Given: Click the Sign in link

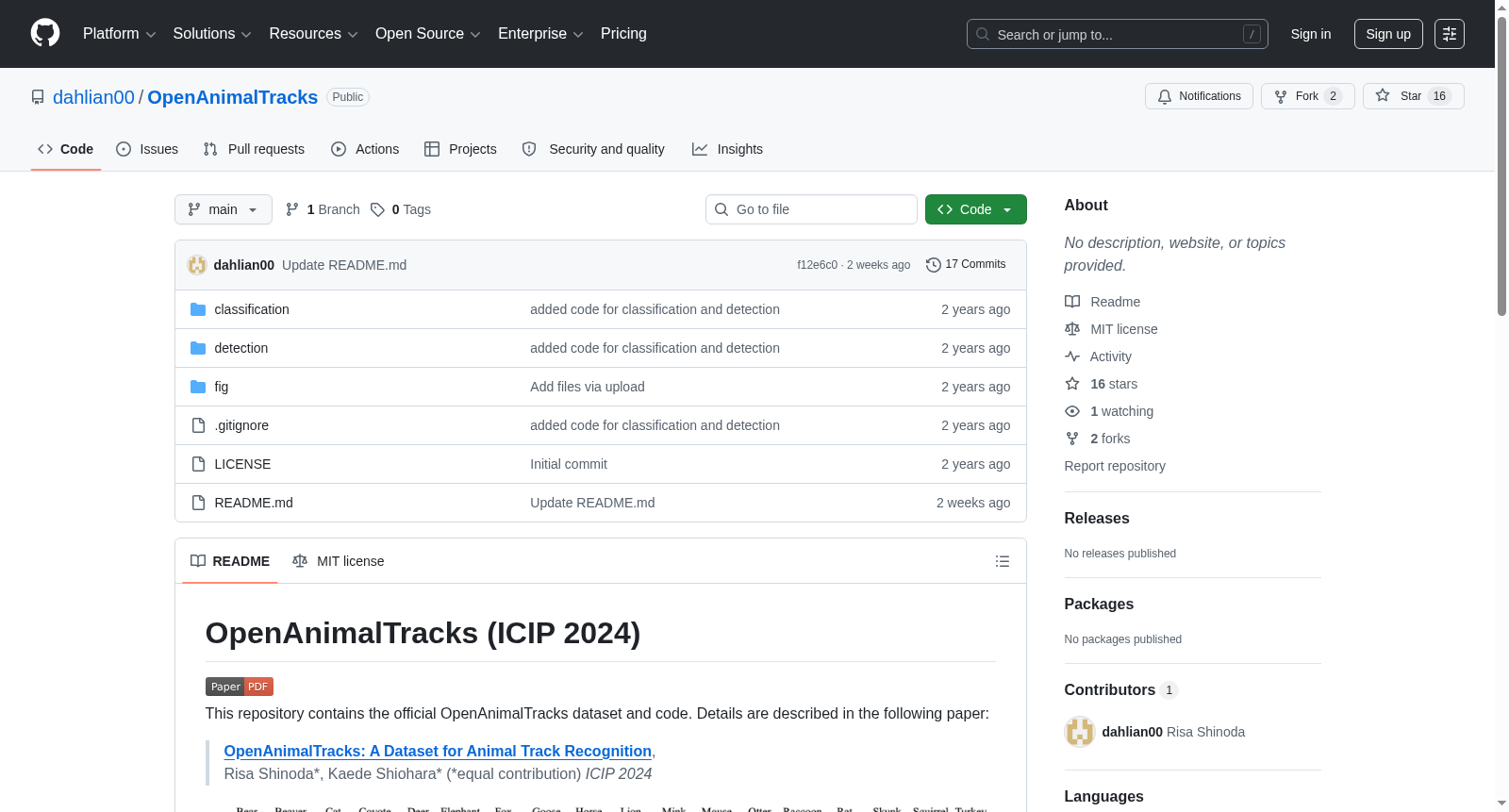Looking at the screenshot, I should [x=1311, y=34].
